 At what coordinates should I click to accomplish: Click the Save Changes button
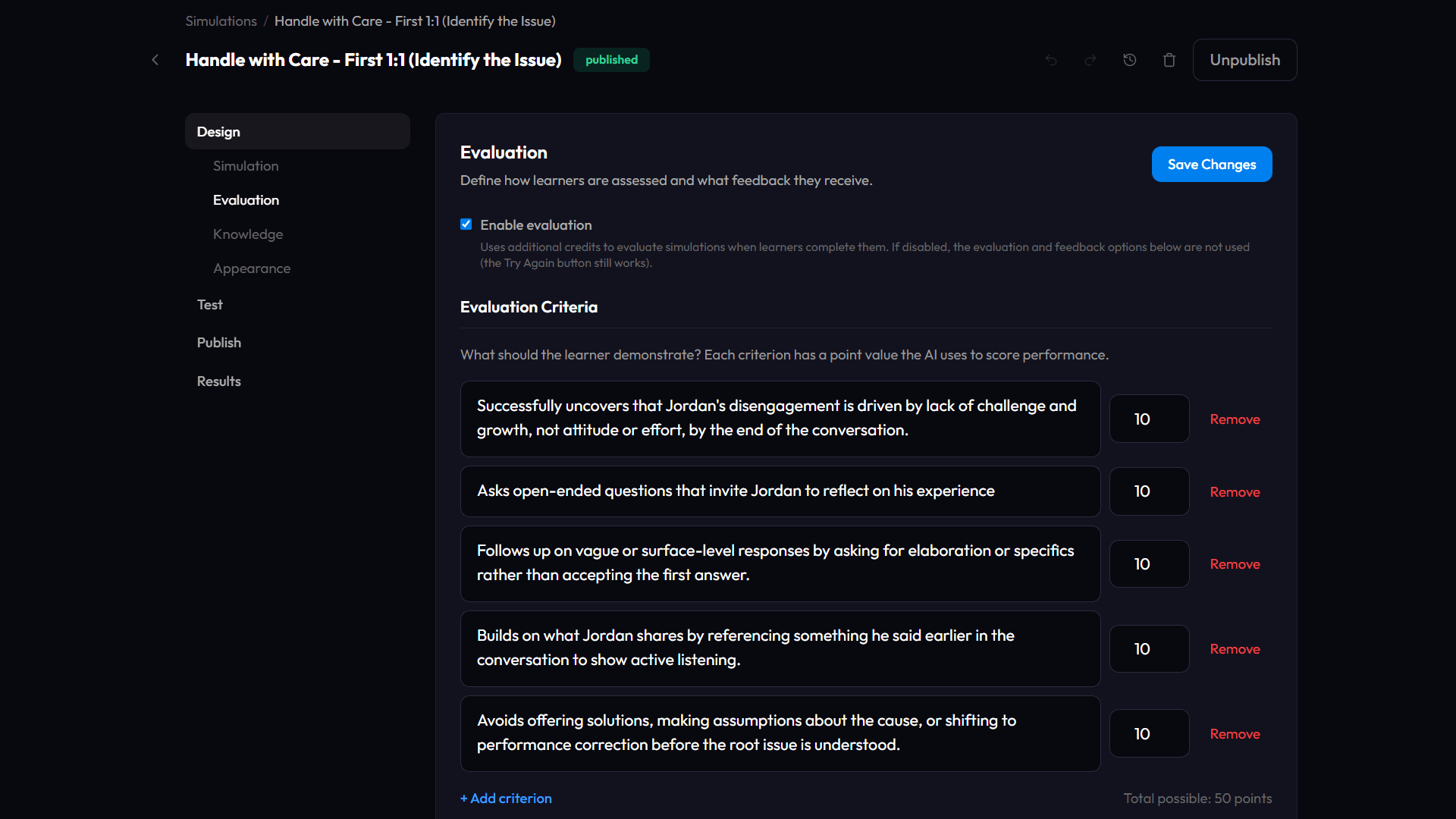tap(1212, 165)
